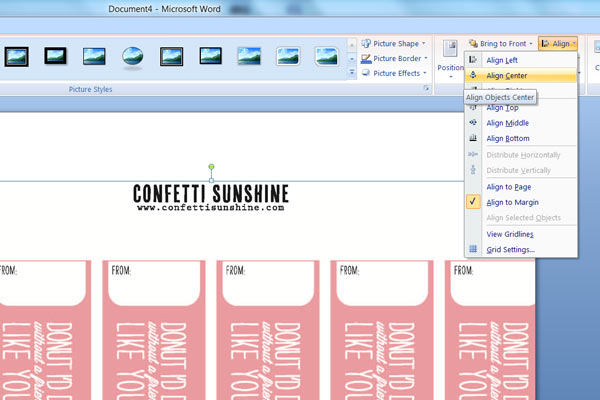Select the Confetti Sunshine logo image

pyautogui.click(x=211, y=197)
